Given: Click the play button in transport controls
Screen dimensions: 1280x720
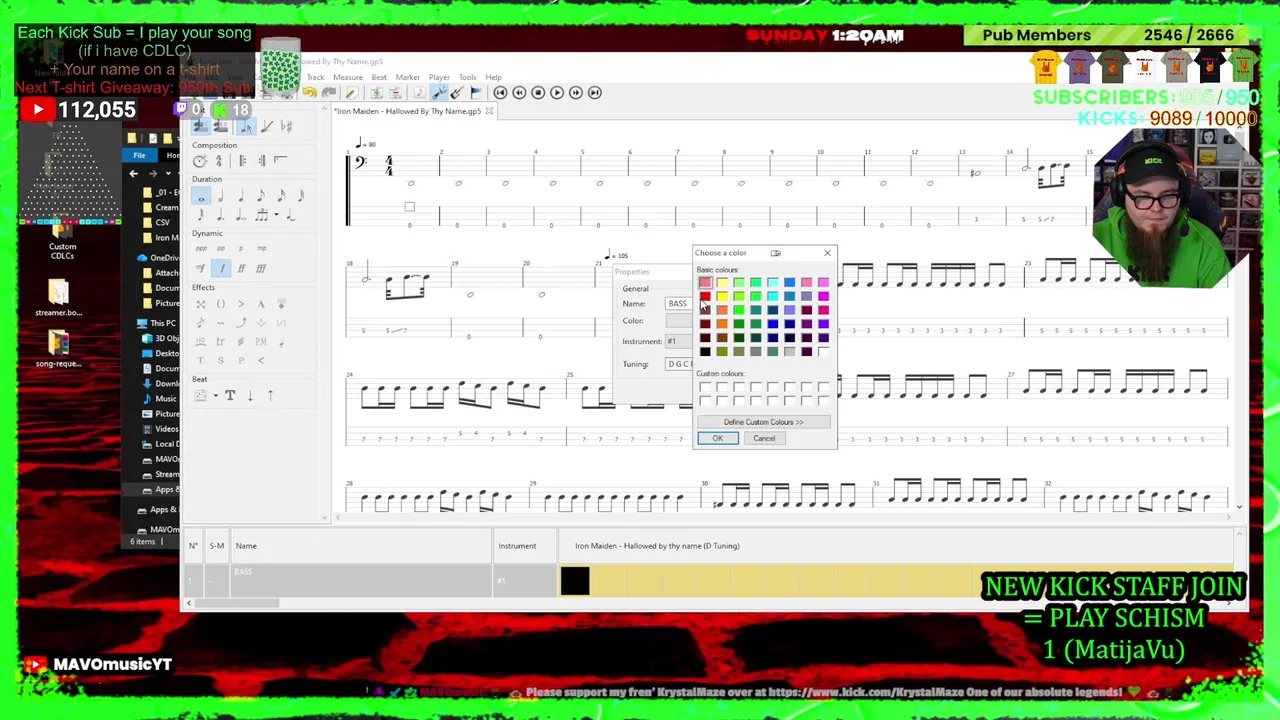Looking at the screenshot, I should coord(557,92).
